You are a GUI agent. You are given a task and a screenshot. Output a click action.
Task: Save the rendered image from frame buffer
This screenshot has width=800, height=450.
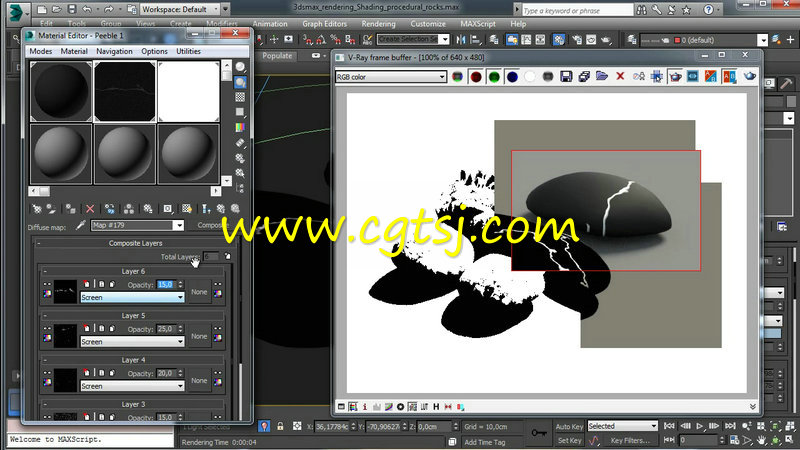coord(566,77)
